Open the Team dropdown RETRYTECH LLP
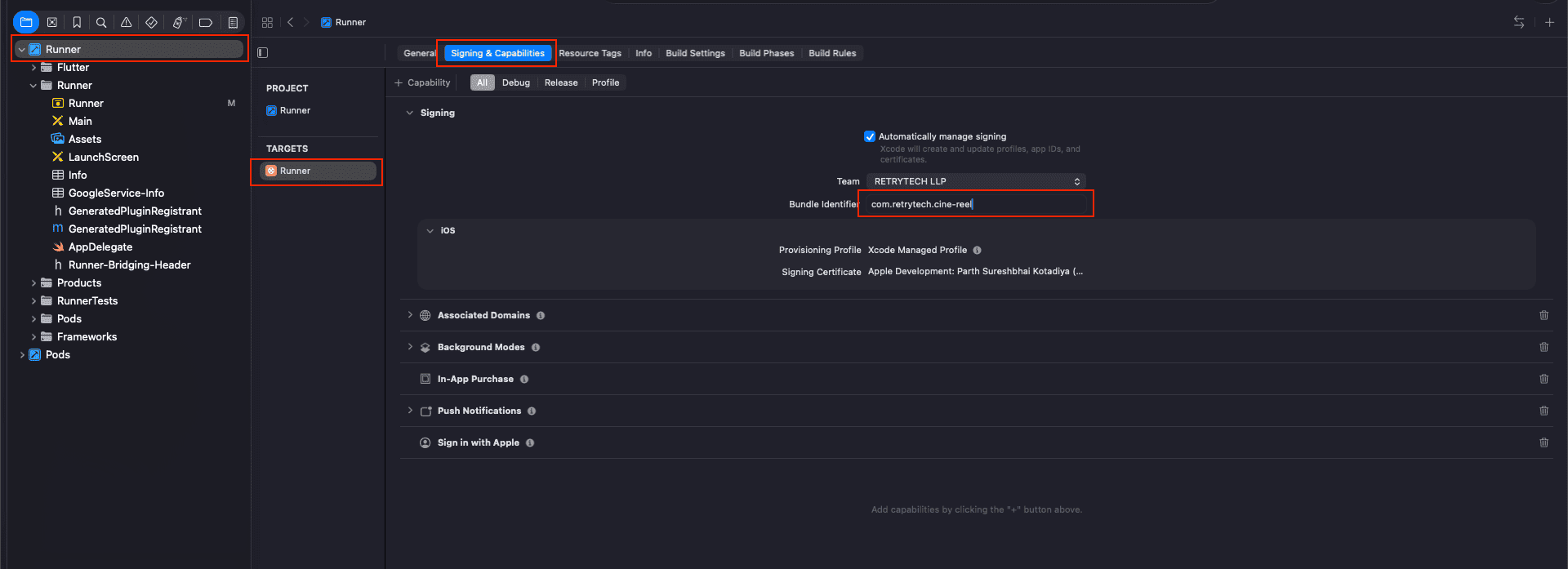Screen dimensions: 1568x569 coord(976,181)
